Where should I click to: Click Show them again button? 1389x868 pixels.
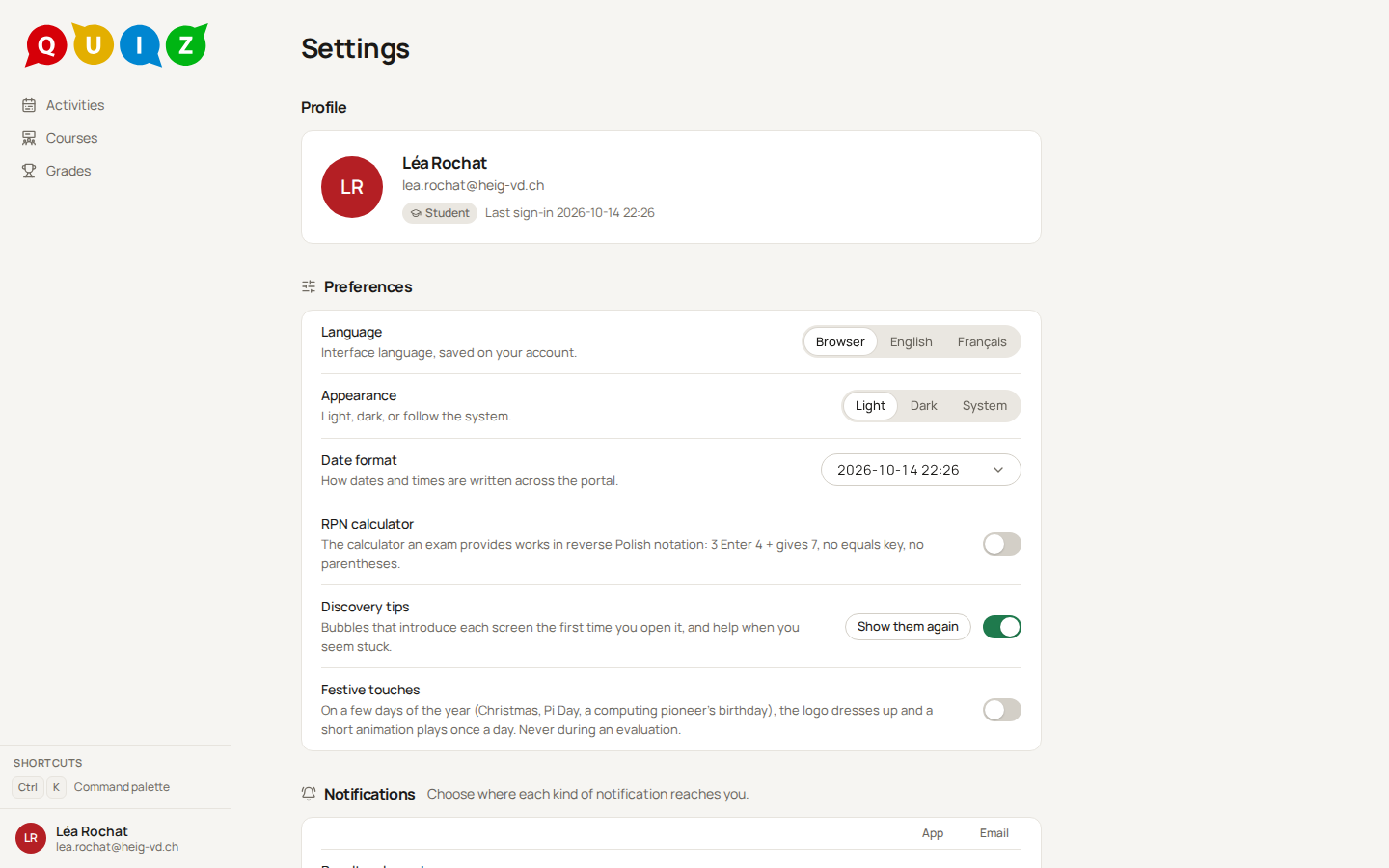tap(908, 627)
